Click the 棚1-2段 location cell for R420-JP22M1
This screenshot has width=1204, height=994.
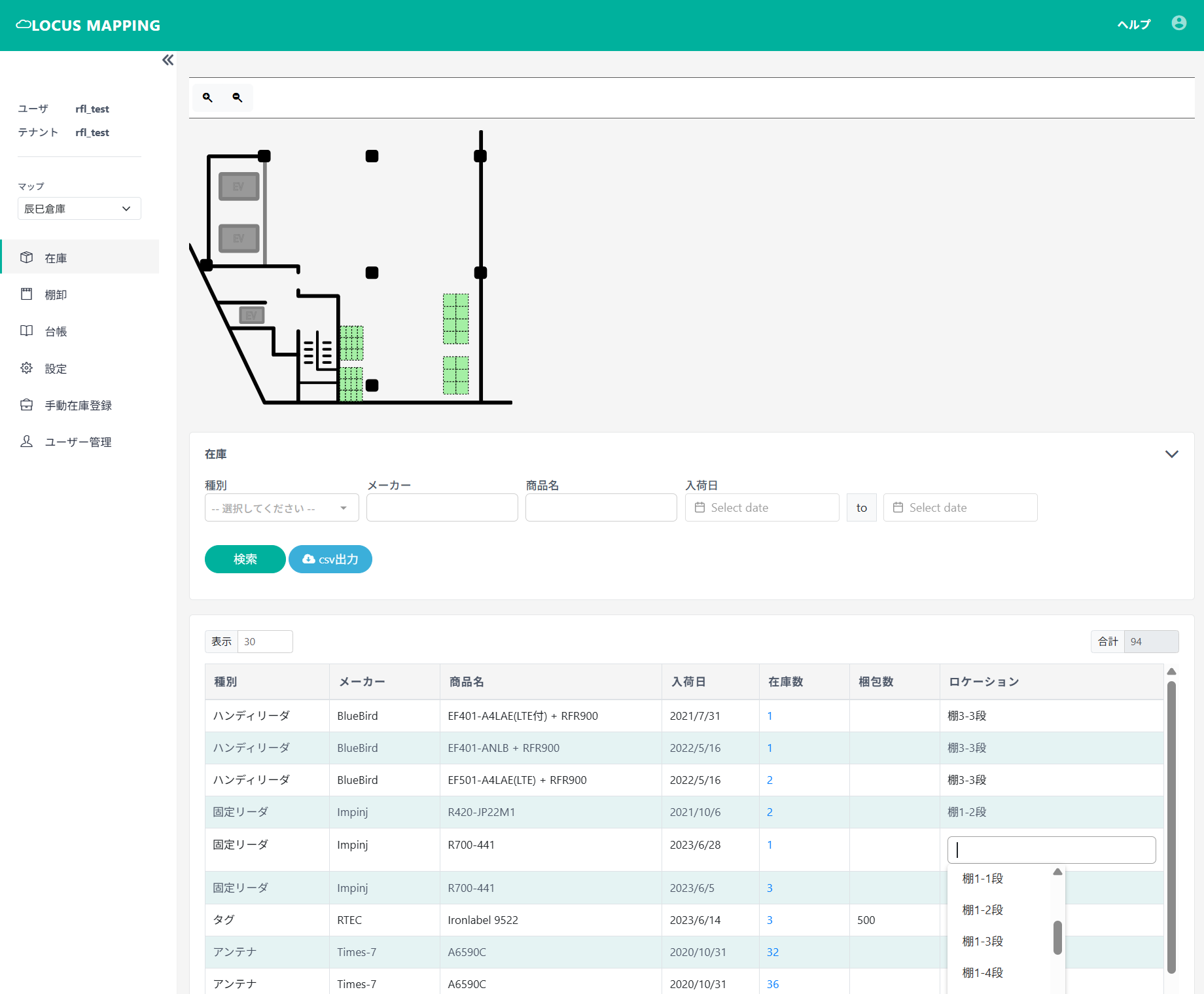point(1052,811)
